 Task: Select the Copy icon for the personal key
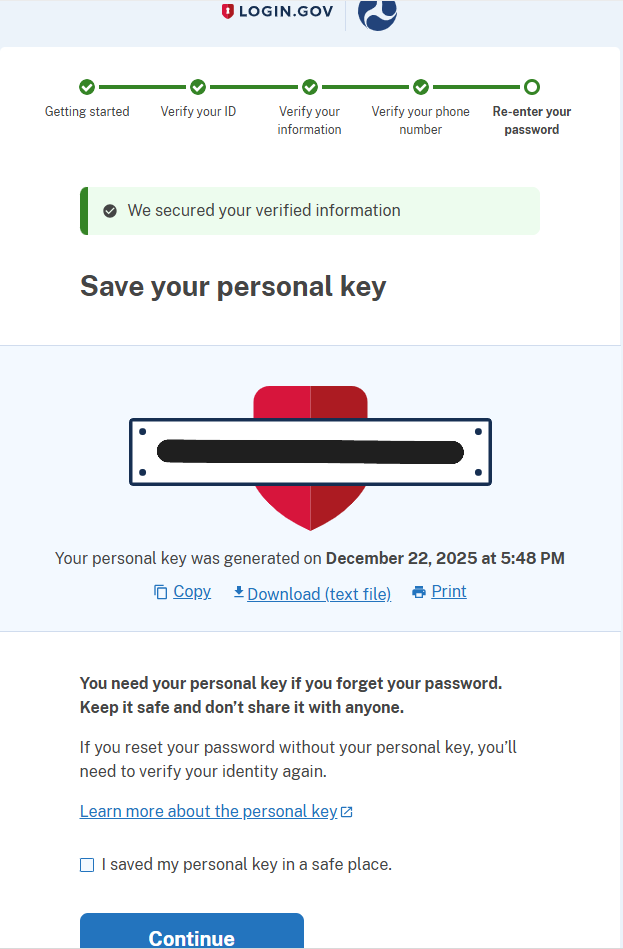(x=160, y=591)
